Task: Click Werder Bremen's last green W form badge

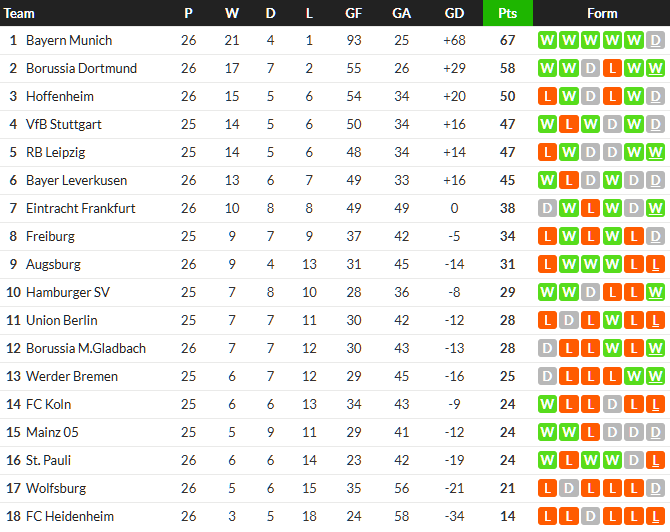Action: click(x=656, y=377)
